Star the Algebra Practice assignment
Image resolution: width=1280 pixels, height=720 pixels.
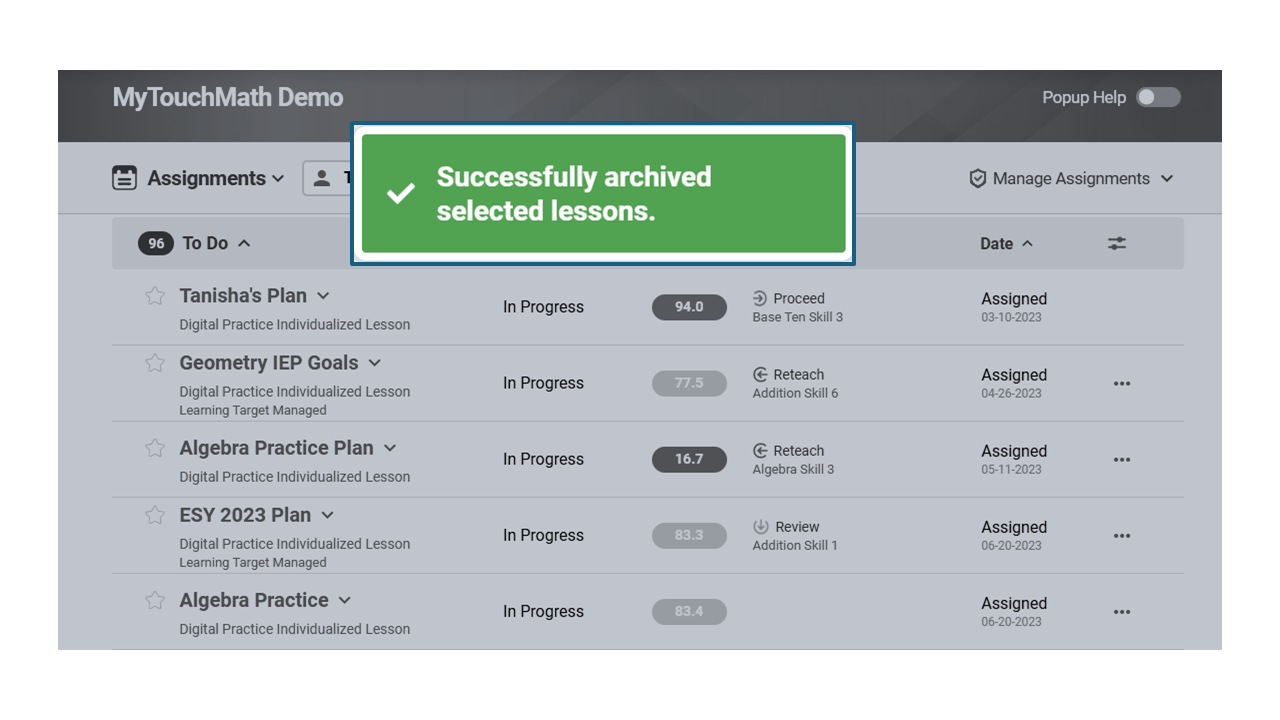pyautogui.click(x=155, y=600)
